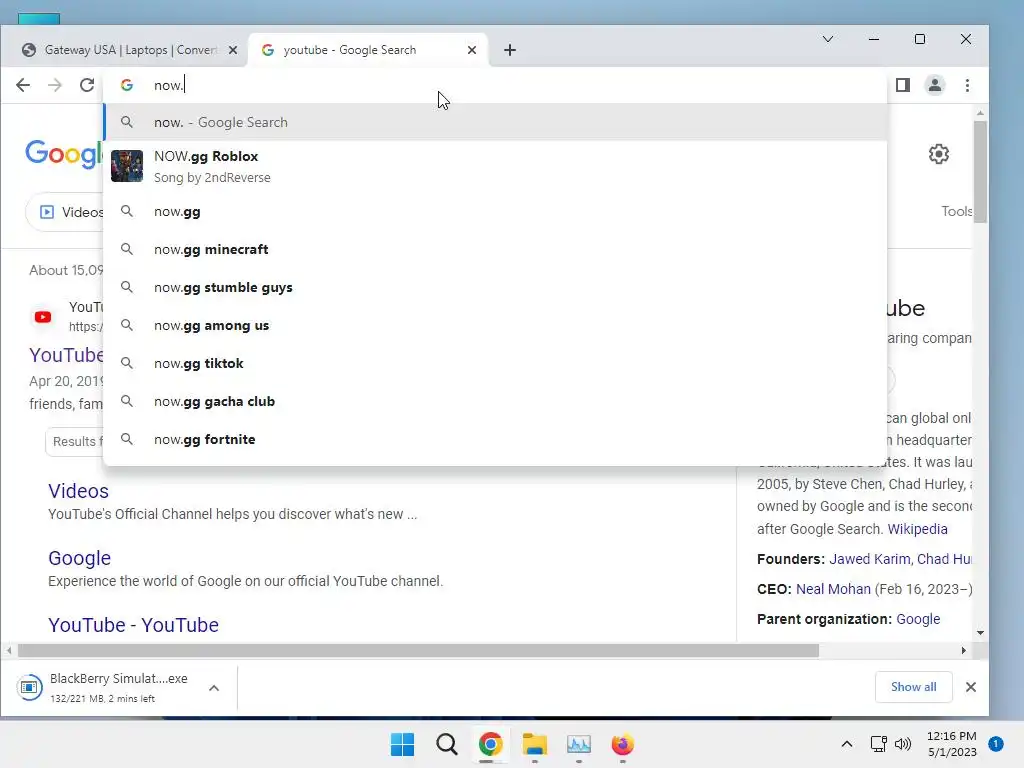Image resolution: width=1024 pixels, height=768 pixels.
Task: Choose the now.gg gacha club suggestion
Action: 495,401
